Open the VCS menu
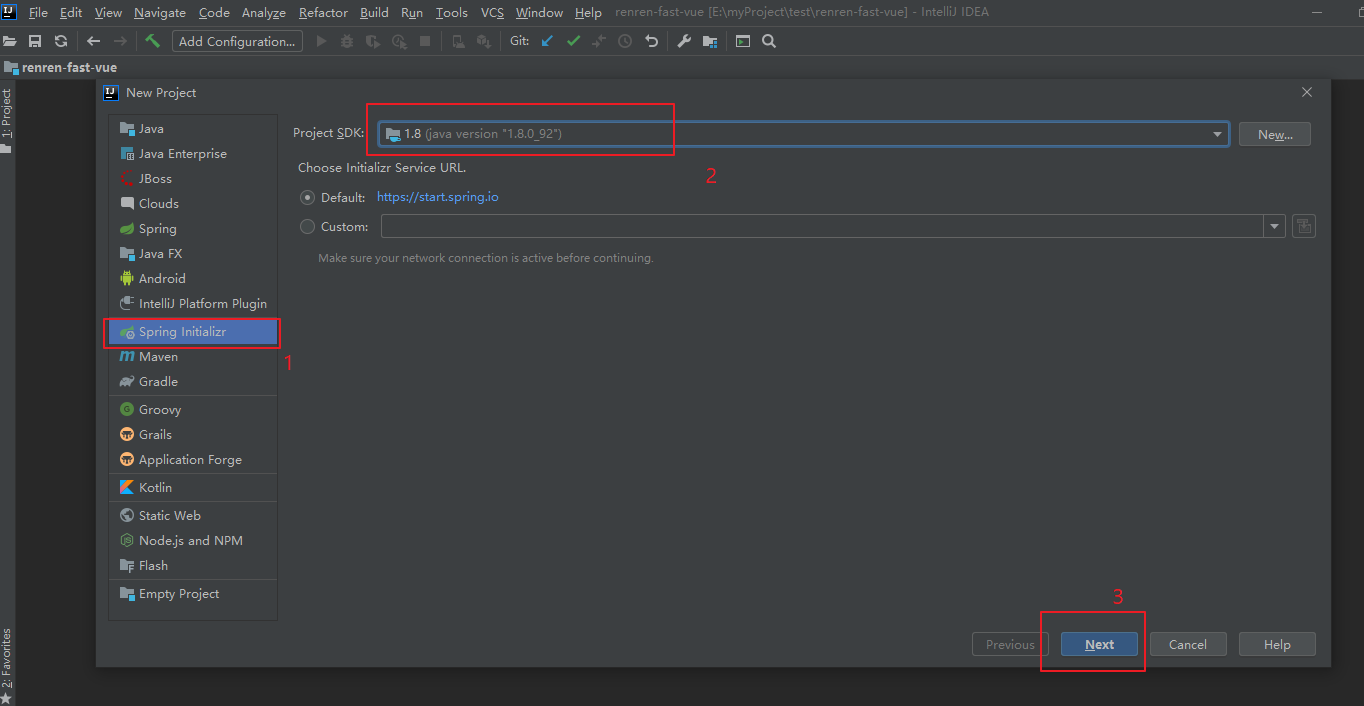1364x706 pixels. point(492,13)
